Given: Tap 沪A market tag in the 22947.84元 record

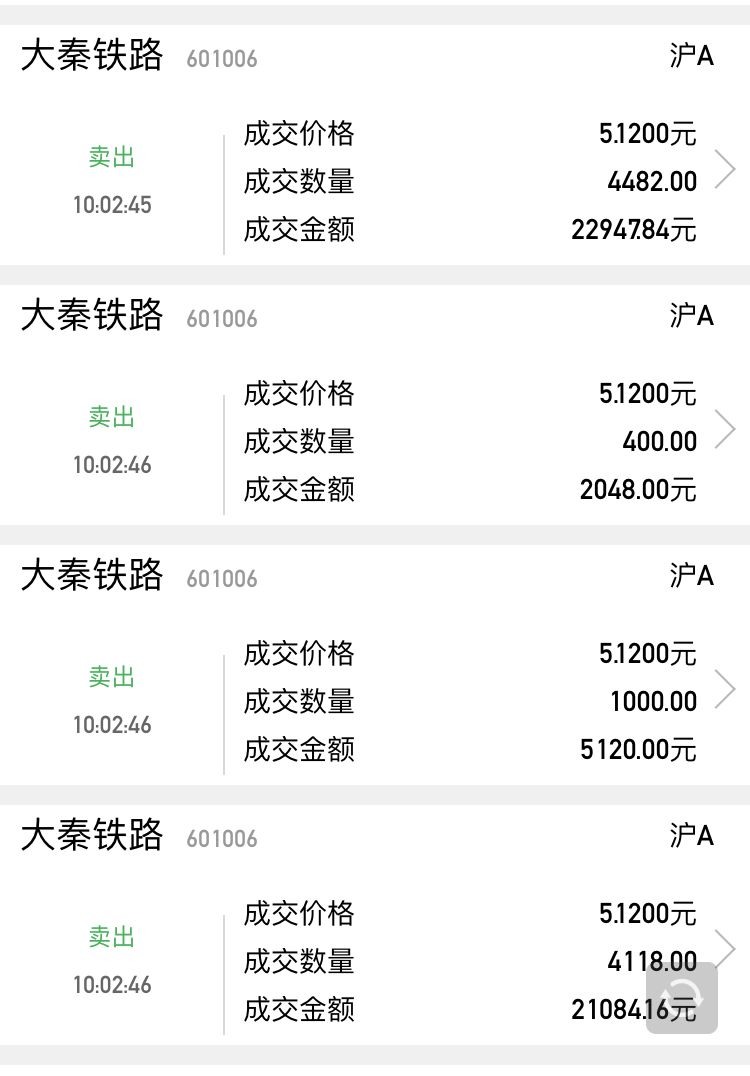Looking at the screenshot, I should click(x=692, y=55).
